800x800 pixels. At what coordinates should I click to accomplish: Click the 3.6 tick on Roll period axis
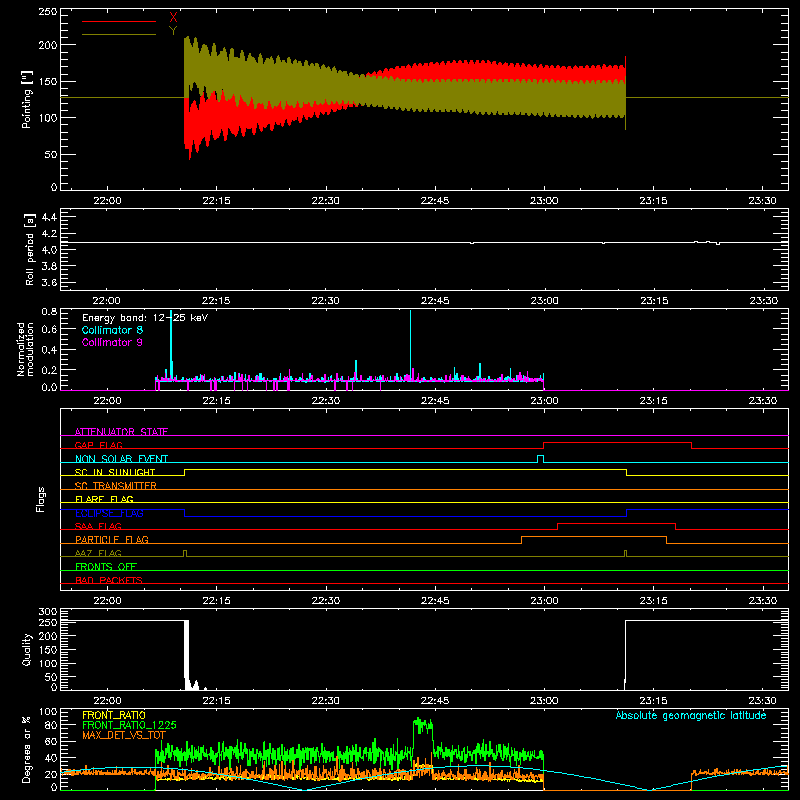click(49, 282)
